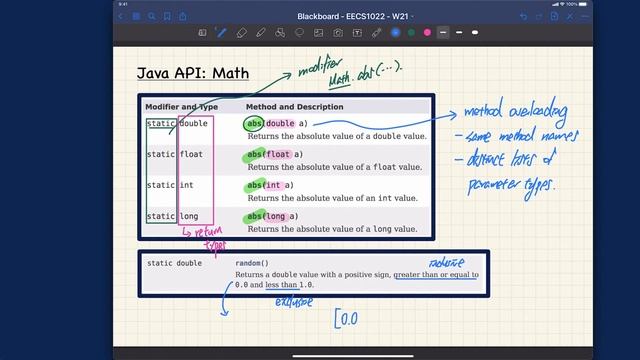Open the search tool

point(152,16)
